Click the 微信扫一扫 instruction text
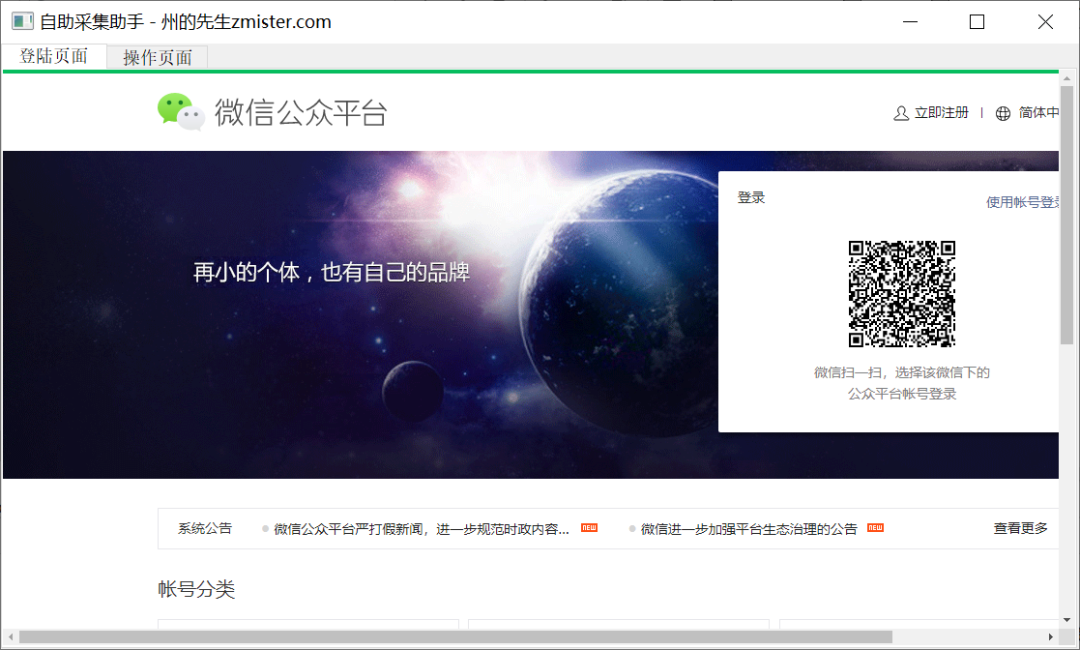 [x=902, y=383]
